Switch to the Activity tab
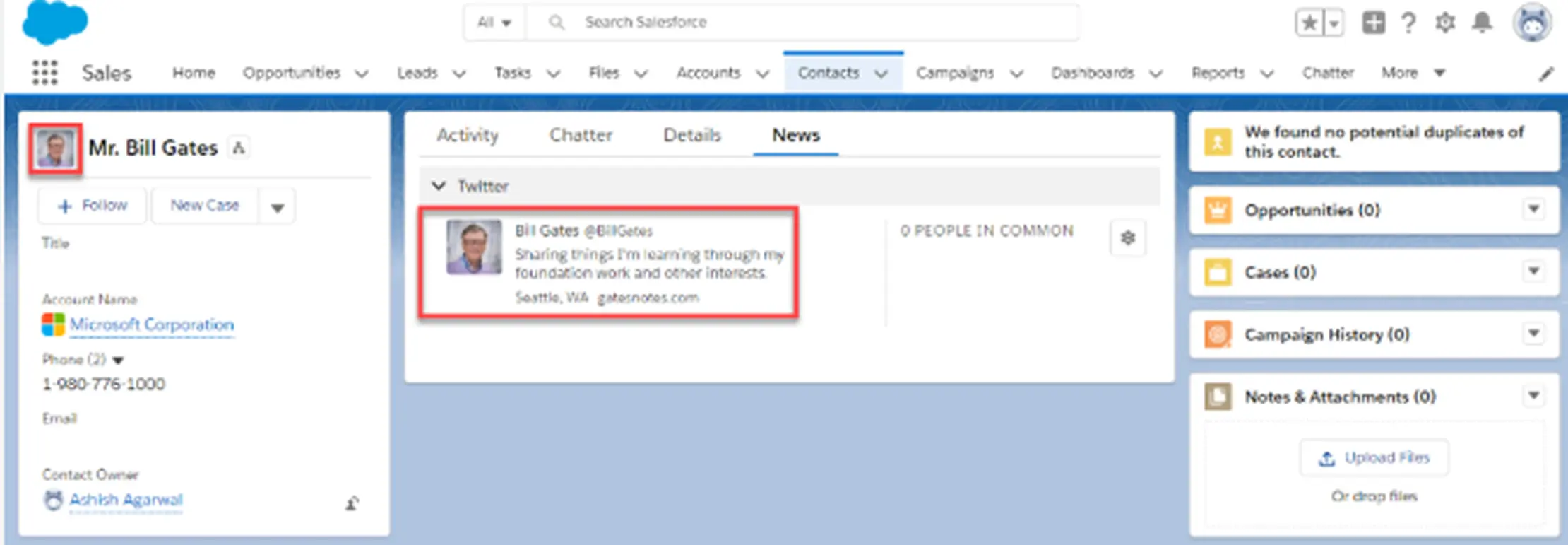This screenshot has width=1568, height=545. tap(468, 135)
